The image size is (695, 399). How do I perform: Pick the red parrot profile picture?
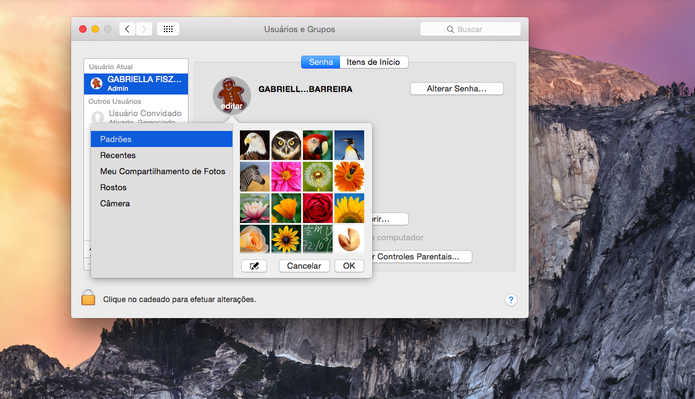317,145
